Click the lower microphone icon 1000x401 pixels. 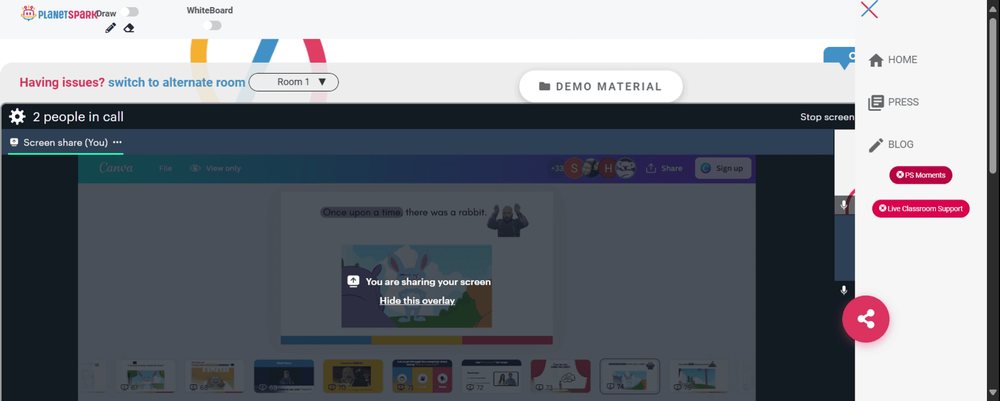point(844,290)
